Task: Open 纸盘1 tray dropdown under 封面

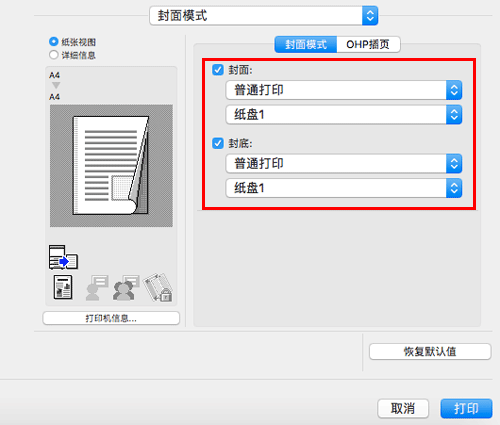Action: click(344, 115)
